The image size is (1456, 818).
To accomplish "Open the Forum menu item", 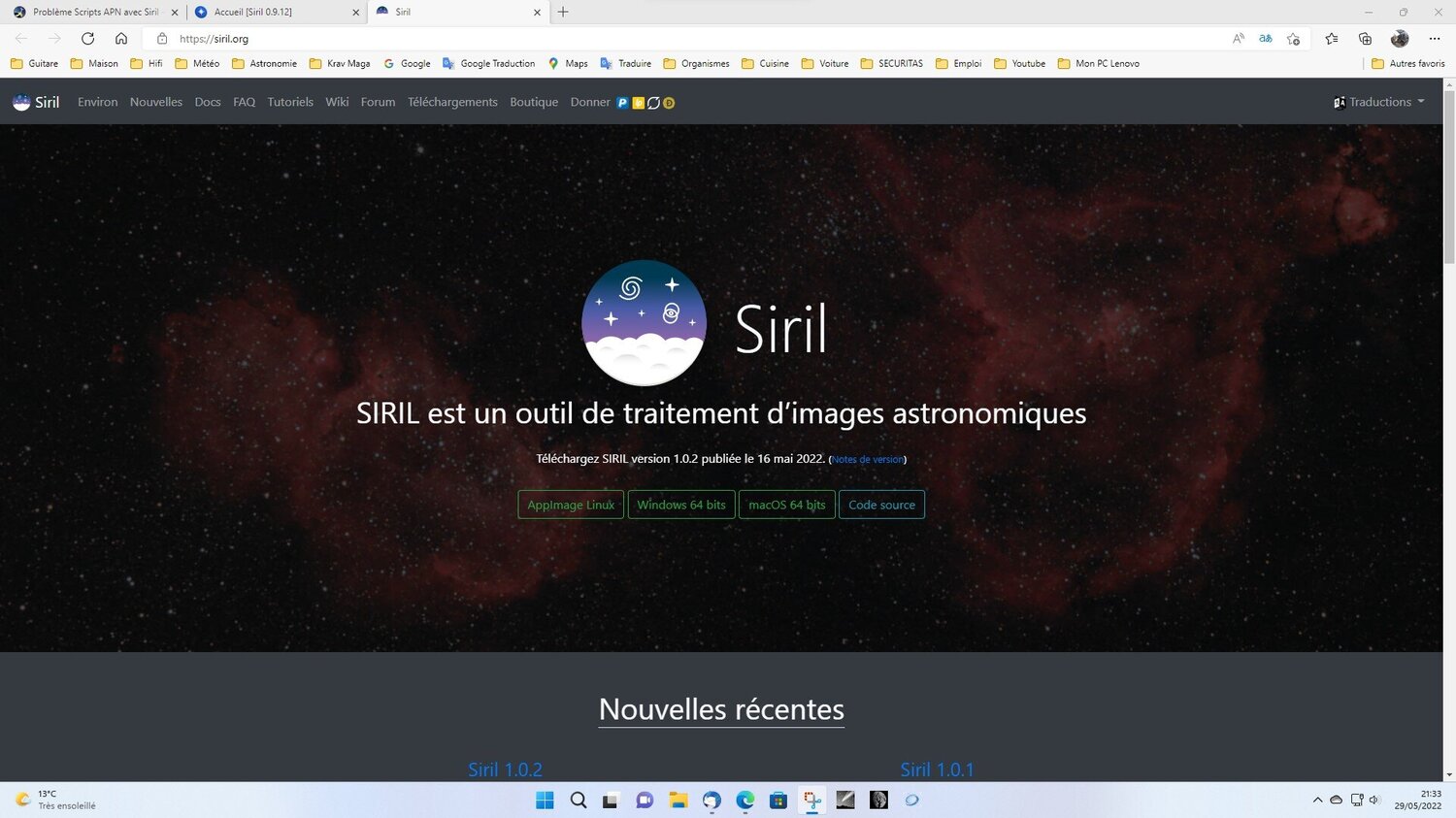I will [x=378, y=101].
